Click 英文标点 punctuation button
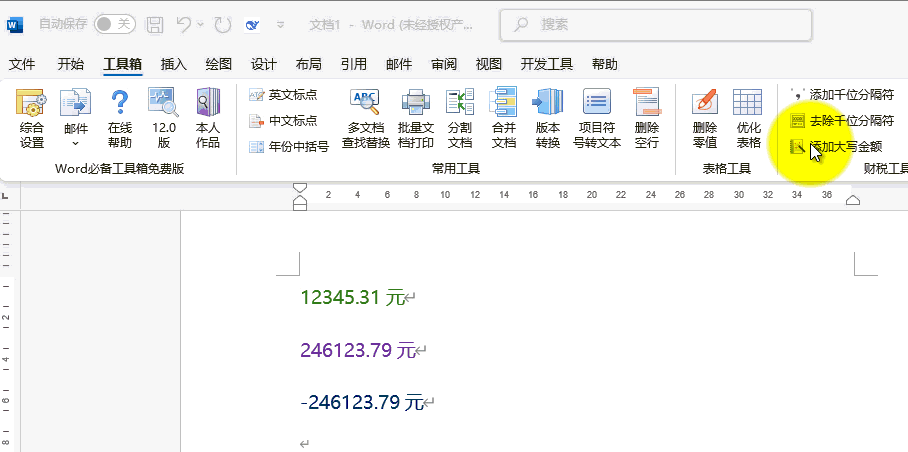 [x=284, y=95]
